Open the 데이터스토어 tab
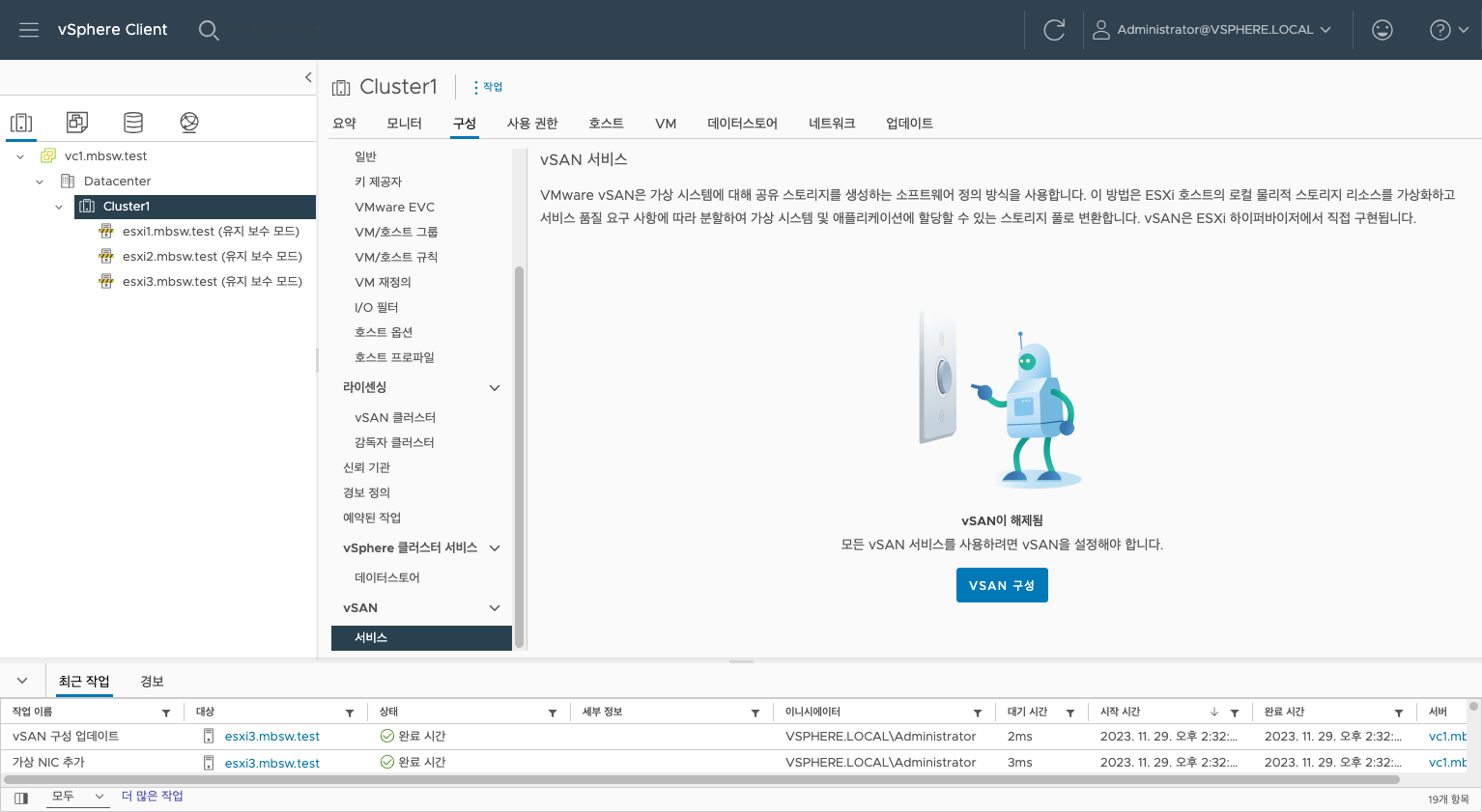This screenshot has height=812, width=1482. point(742,124)
